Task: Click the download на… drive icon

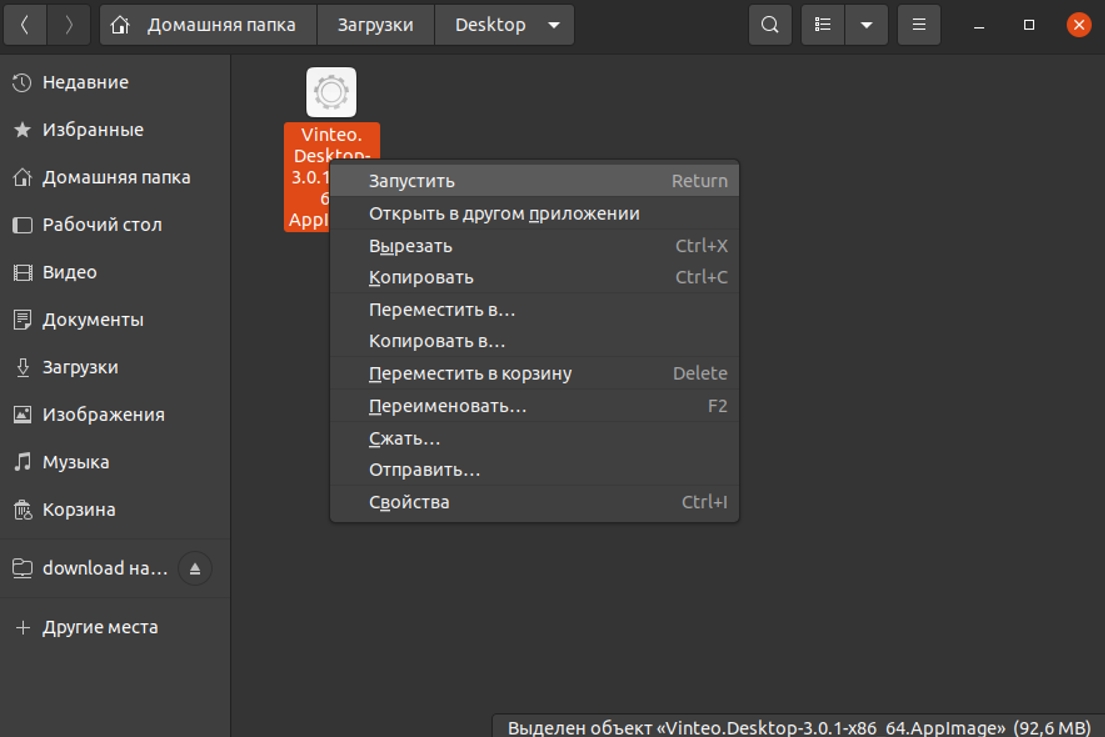Action: [23, 568]
